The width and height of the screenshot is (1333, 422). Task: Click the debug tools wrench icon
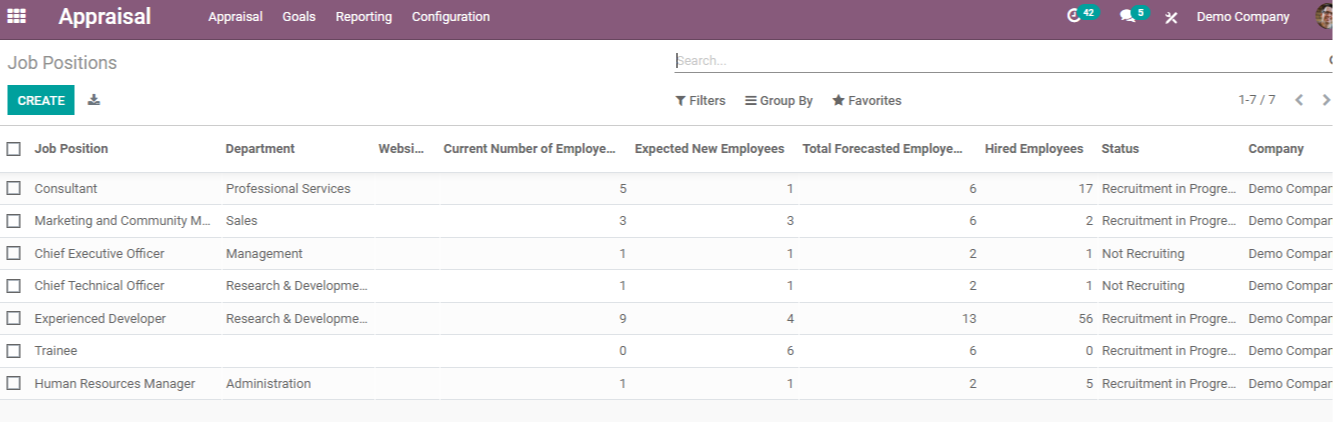[1171, 17]
